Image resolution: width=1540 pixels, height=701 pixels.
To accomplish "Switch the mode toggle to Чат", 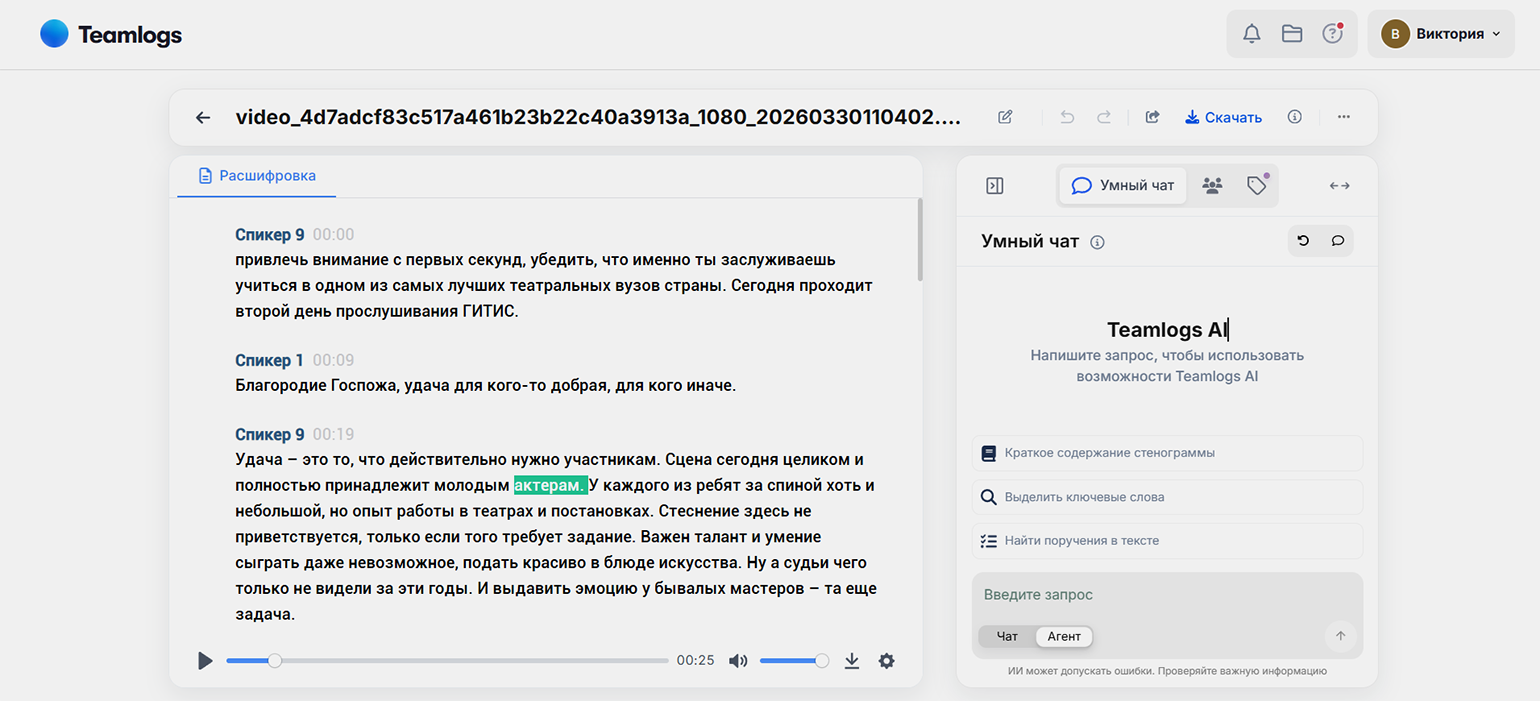I will click(1007, 636).
